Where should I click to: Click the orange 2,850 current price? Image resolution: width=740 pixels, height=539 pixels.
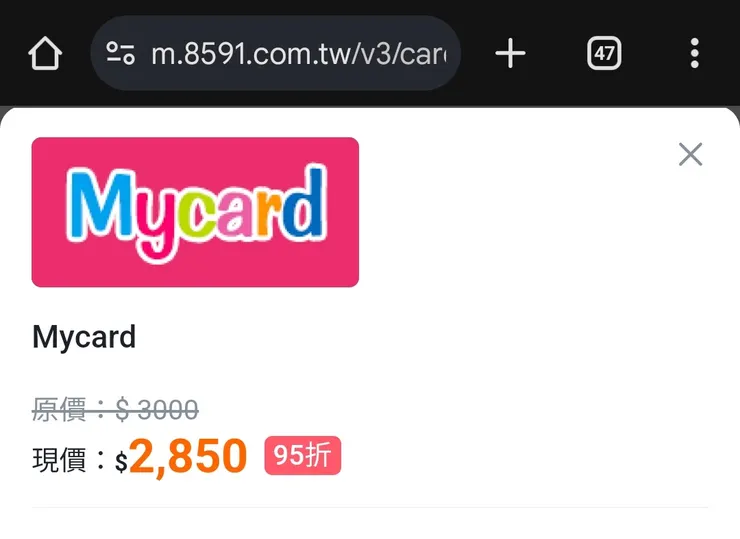coord(188,456)
